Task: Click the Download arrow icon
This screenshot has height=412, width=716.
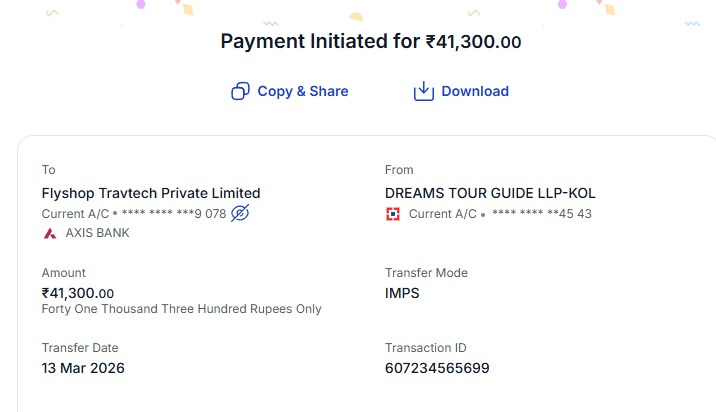Action: (x=424, y=91)
